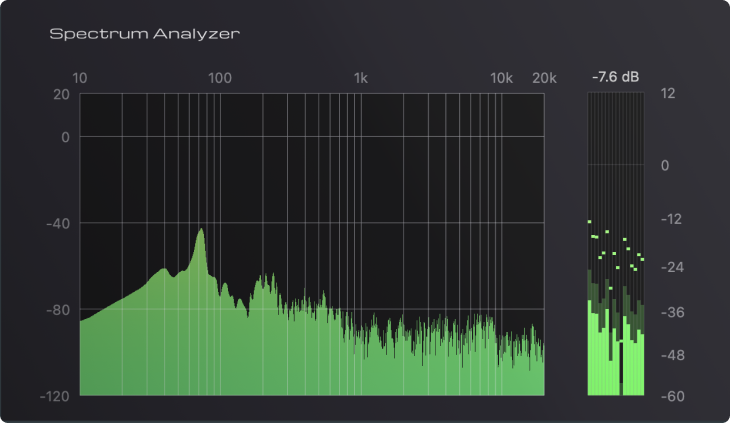
Task: Click the 10 Hz frequency axis label
Action: [x=80, y=78]
